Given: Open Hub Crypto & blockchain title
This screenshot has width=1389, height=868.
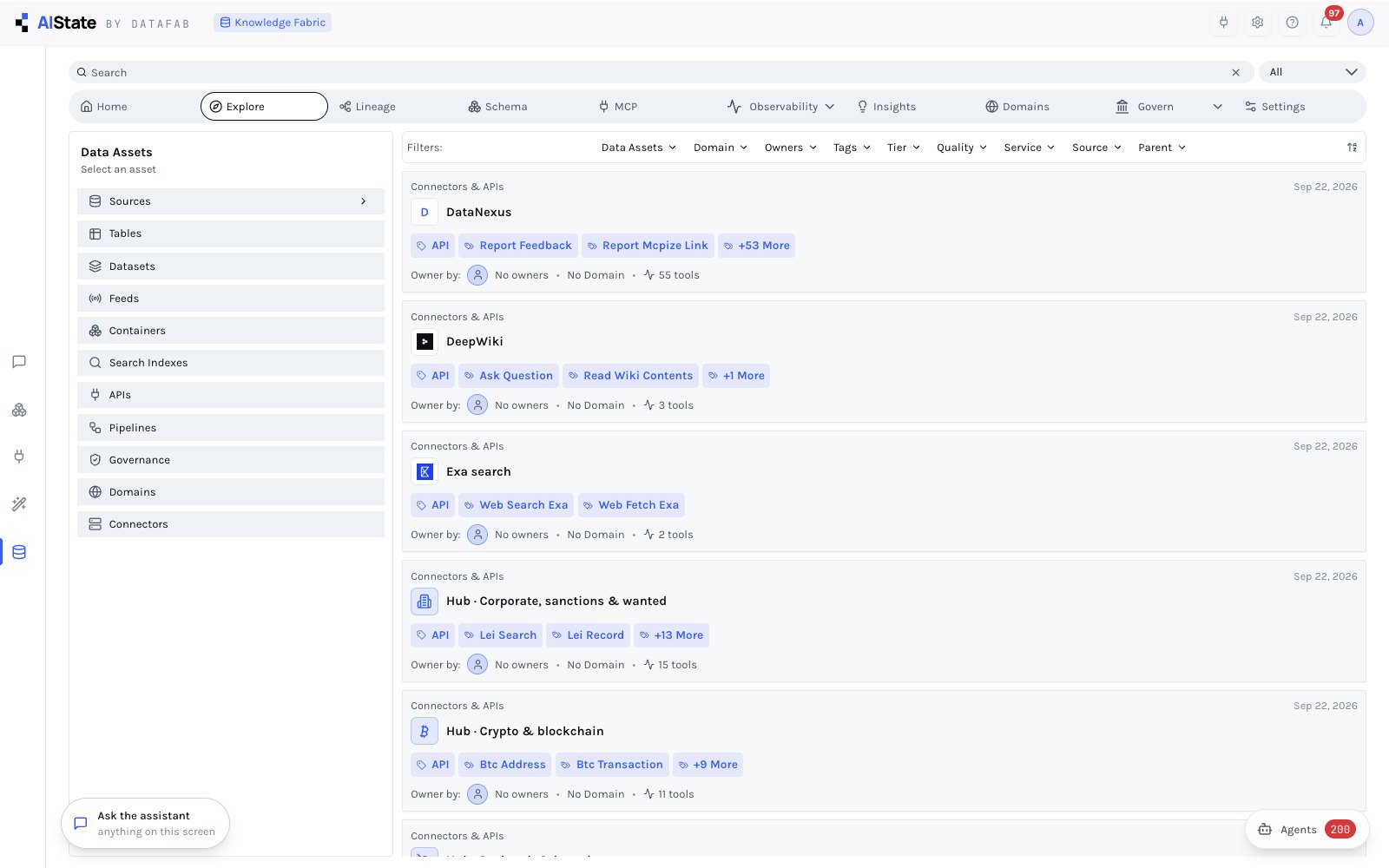Looking at the screenshot, I should click(524, 731).
